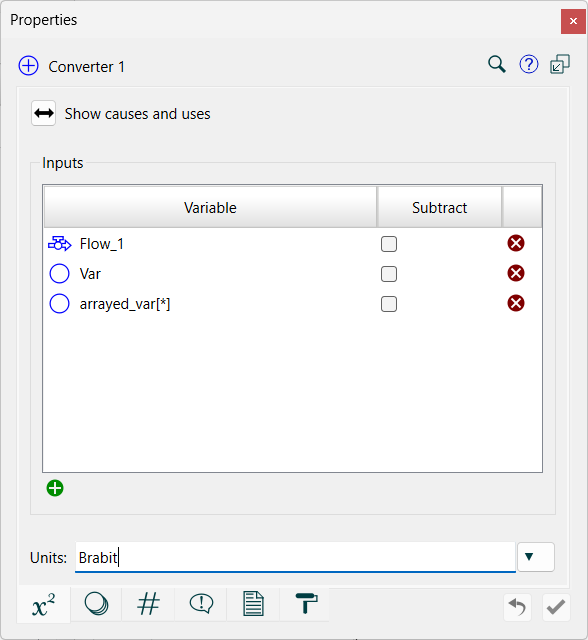Open the number format # tab
The height and width of the screenshot is (640, 588).
coord(148,604)
